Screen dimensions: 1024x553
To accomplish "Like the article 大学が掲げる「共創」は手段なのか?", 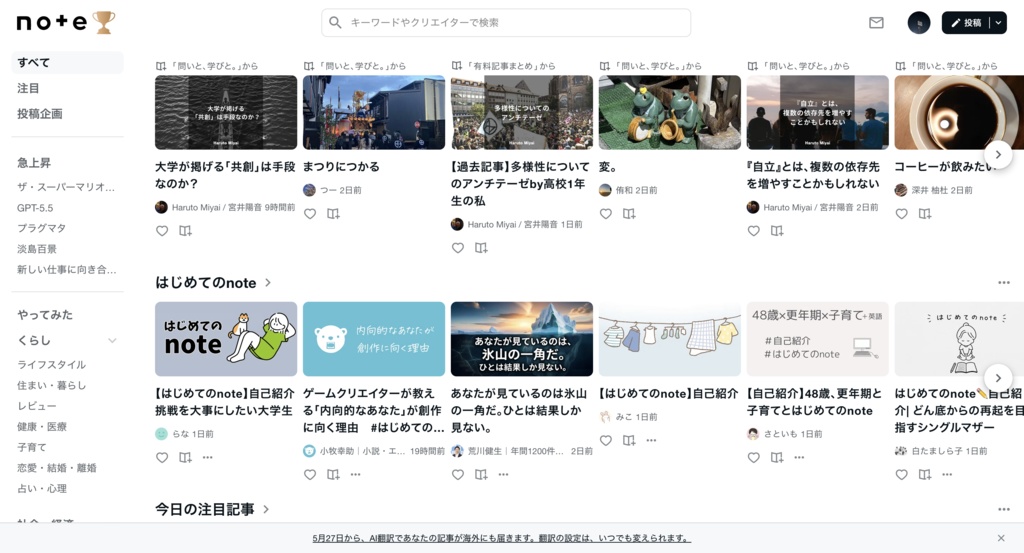I will [162, 230].
